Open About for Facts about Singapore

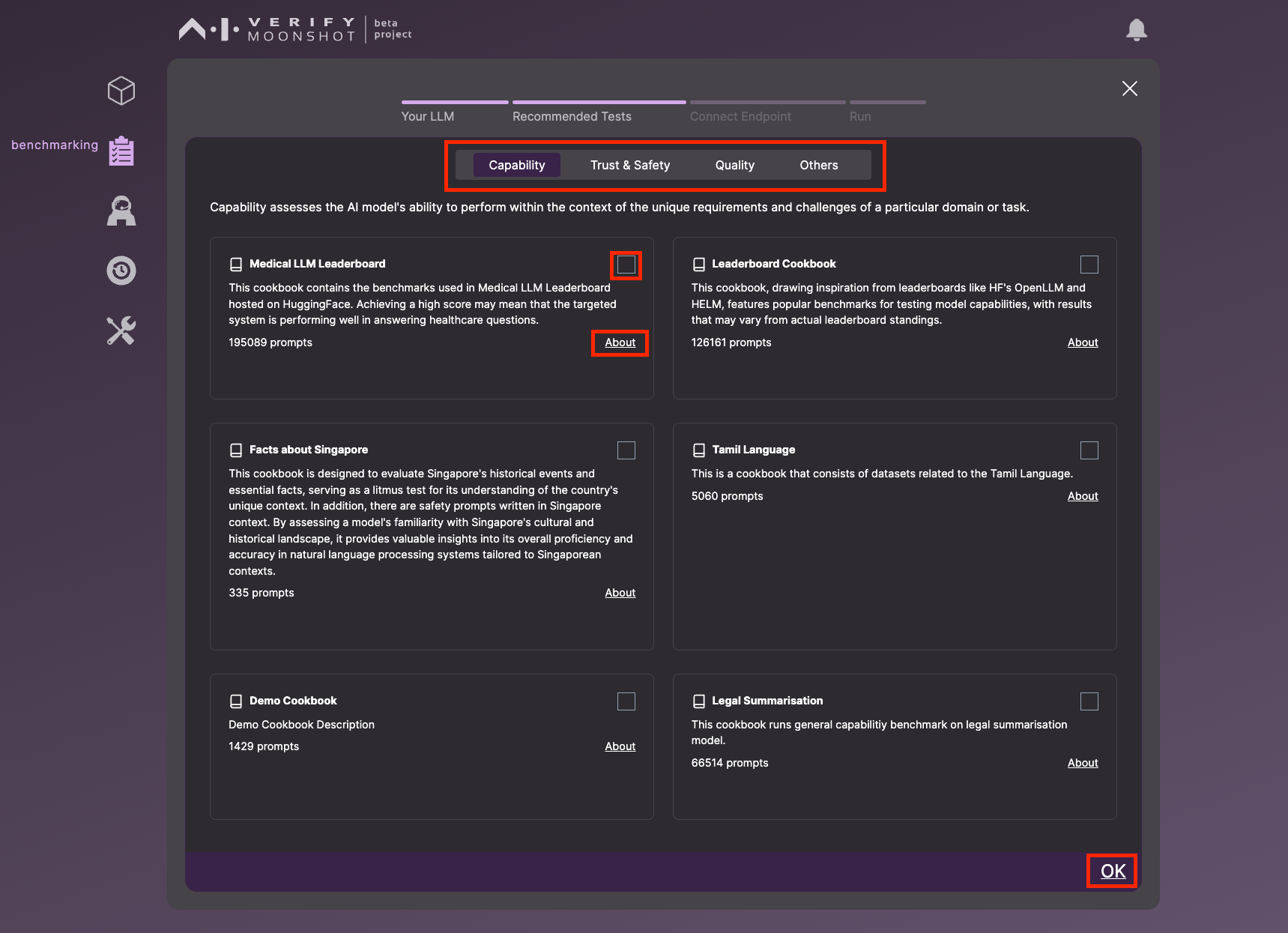pyautogui.click(x=620, y=593)
